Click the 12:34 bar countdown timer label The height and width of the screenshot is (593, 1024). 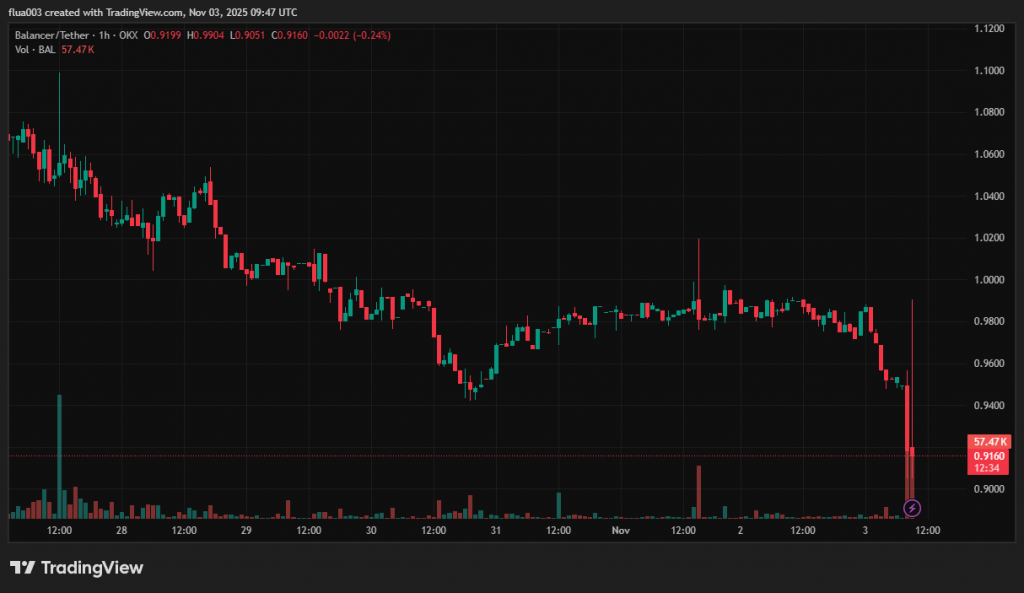click(990, 468)
